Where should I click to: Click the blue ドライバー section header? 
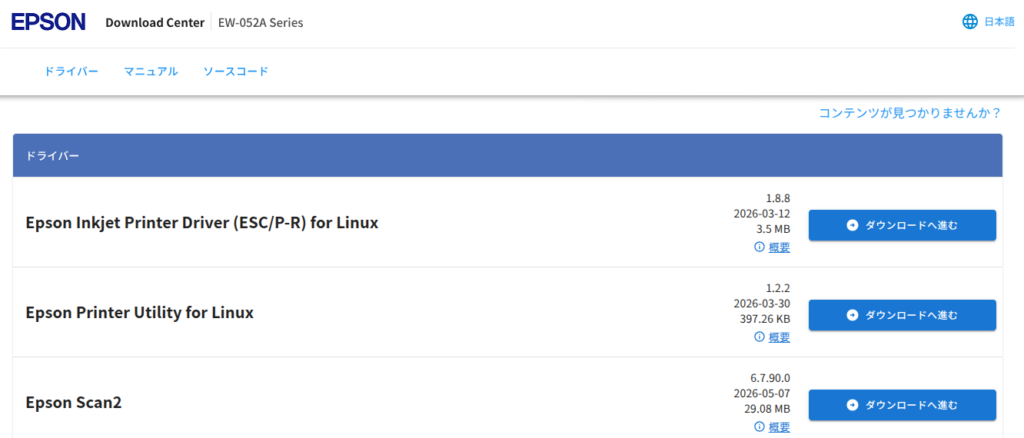[507, 155]
